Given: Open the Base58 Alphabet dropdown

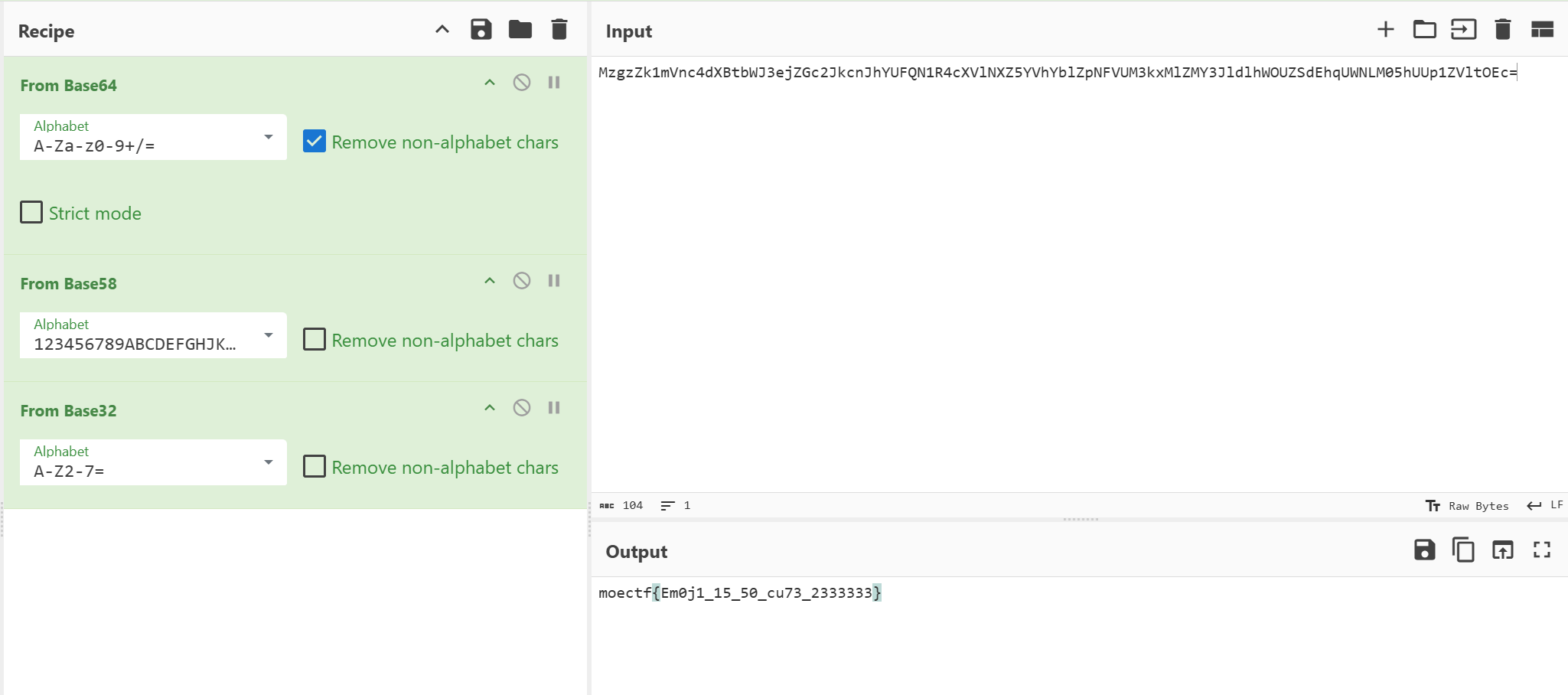Looking at the screenshot, I should click(153, 335).
